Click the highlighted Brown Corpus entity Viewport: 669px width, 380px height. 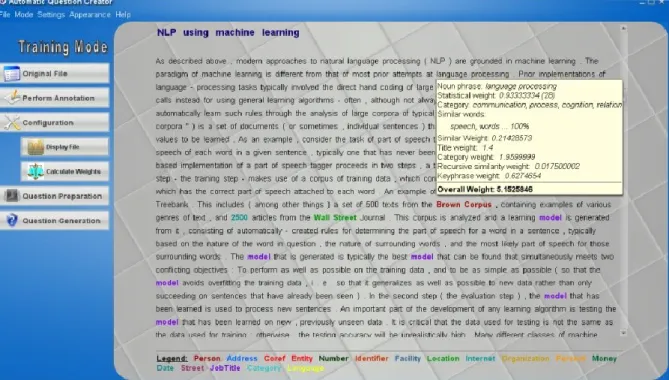(464, 204)
